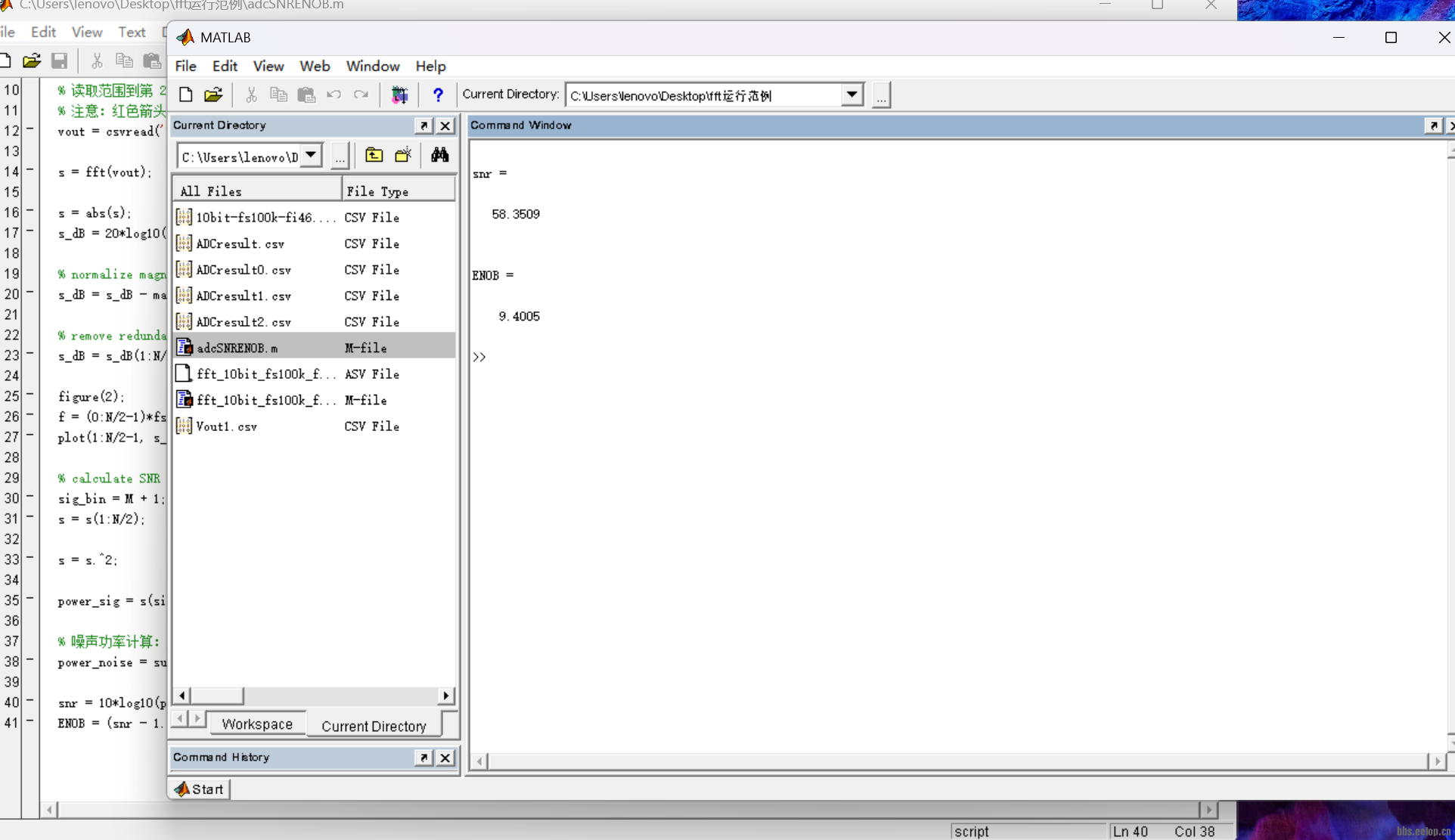Expand the main Current Directory dropdown
Screen dimensions: 1455x840
(x=852, y=95)
